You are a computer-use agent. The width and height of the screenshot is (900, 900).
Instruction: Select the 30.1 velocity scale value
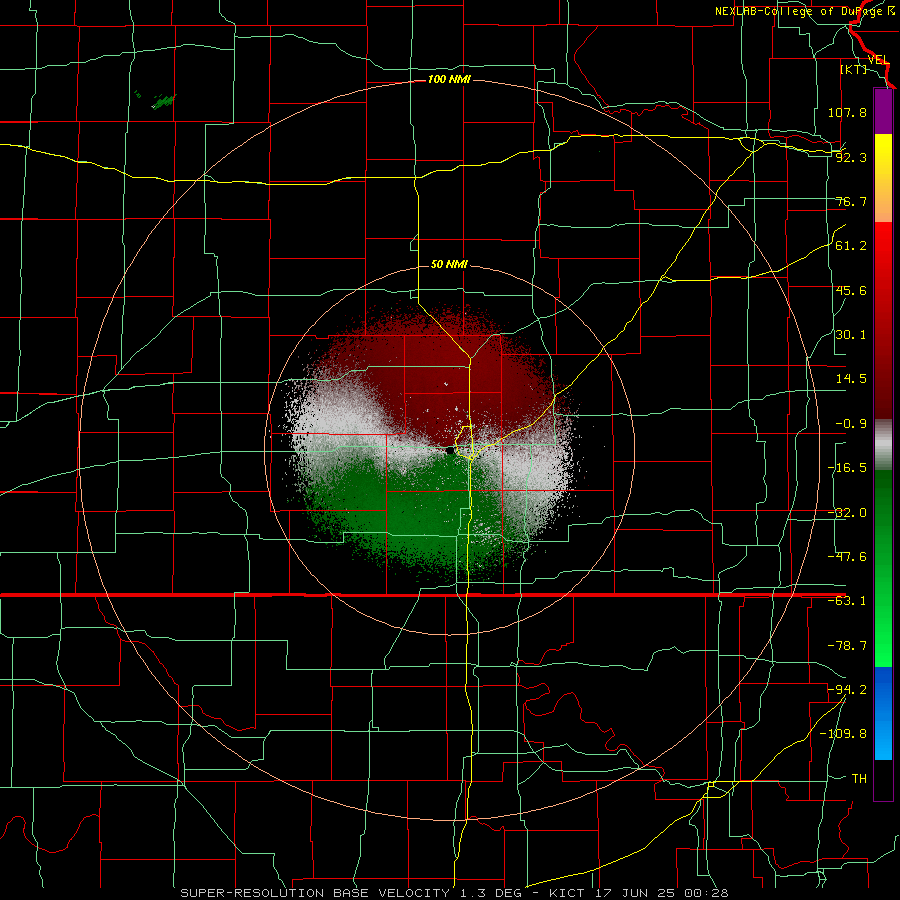click(x=851, y=335)
